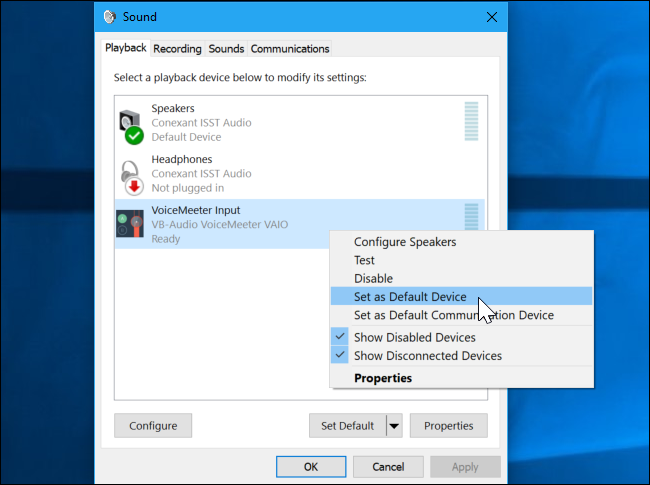This screenshot has height=485, width=650.
Task: Select the Speakers device name
Action: pyautogui.click(x=173, y=108)
